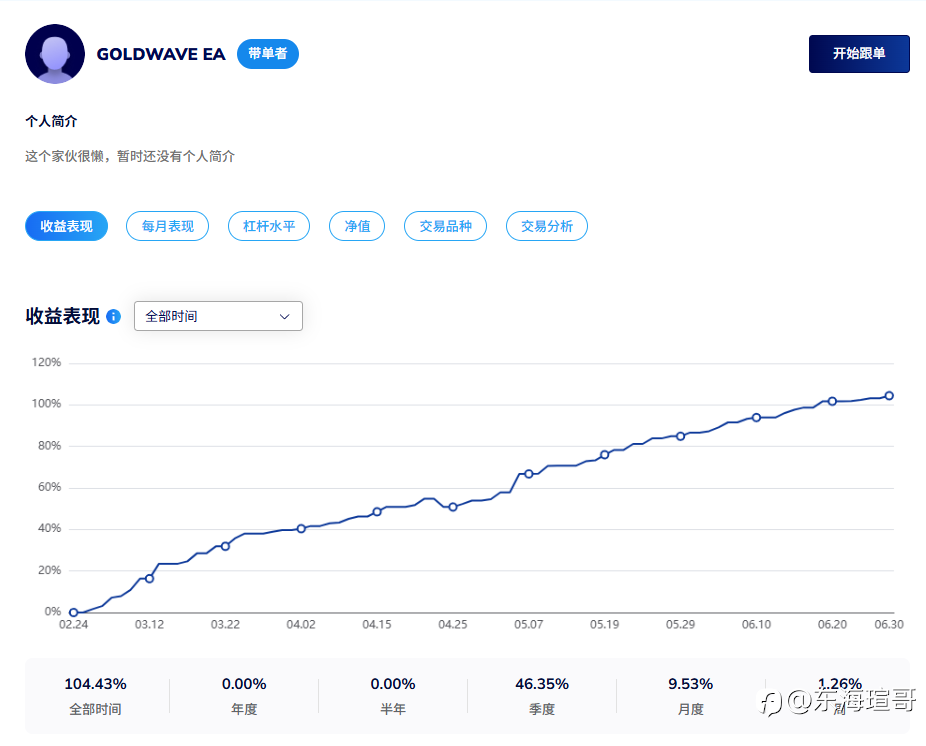Click the dropdown chevron arrow in 全部时间 box
Screen dimensions: 926x746
click(284, 317)
